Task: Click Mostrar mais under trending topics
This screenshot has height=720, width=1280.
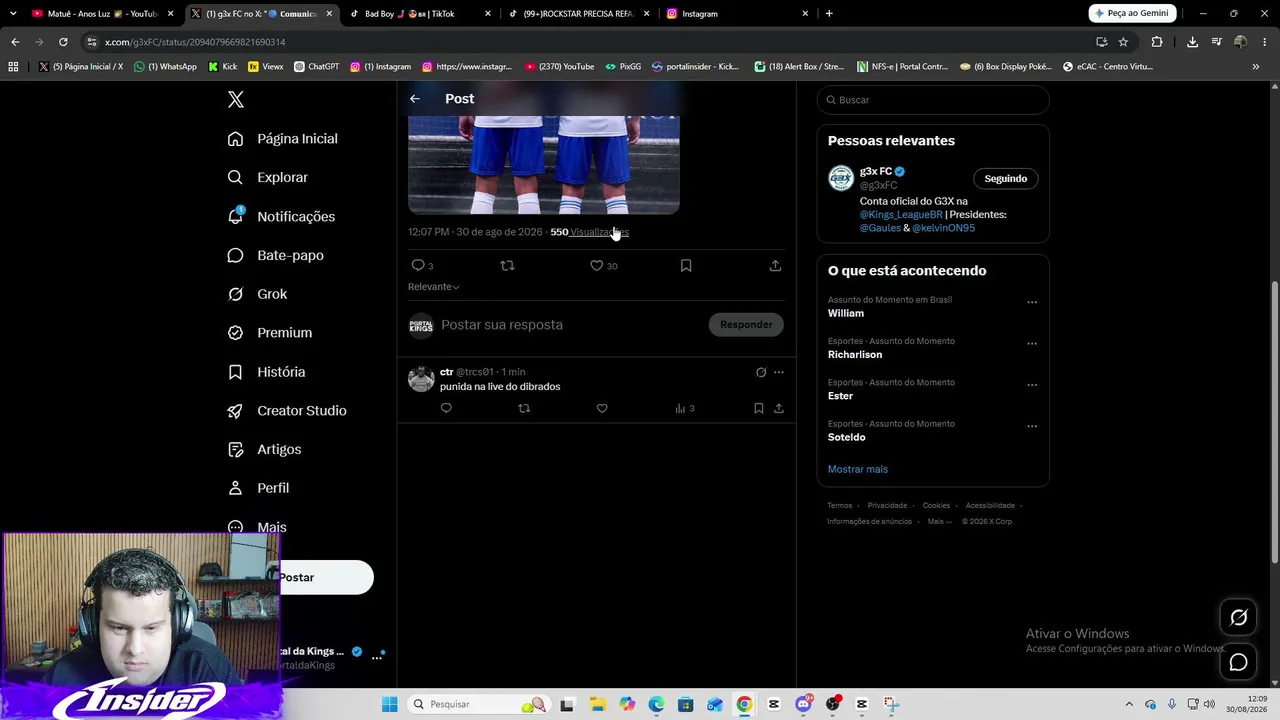Action: coord(858,469)
